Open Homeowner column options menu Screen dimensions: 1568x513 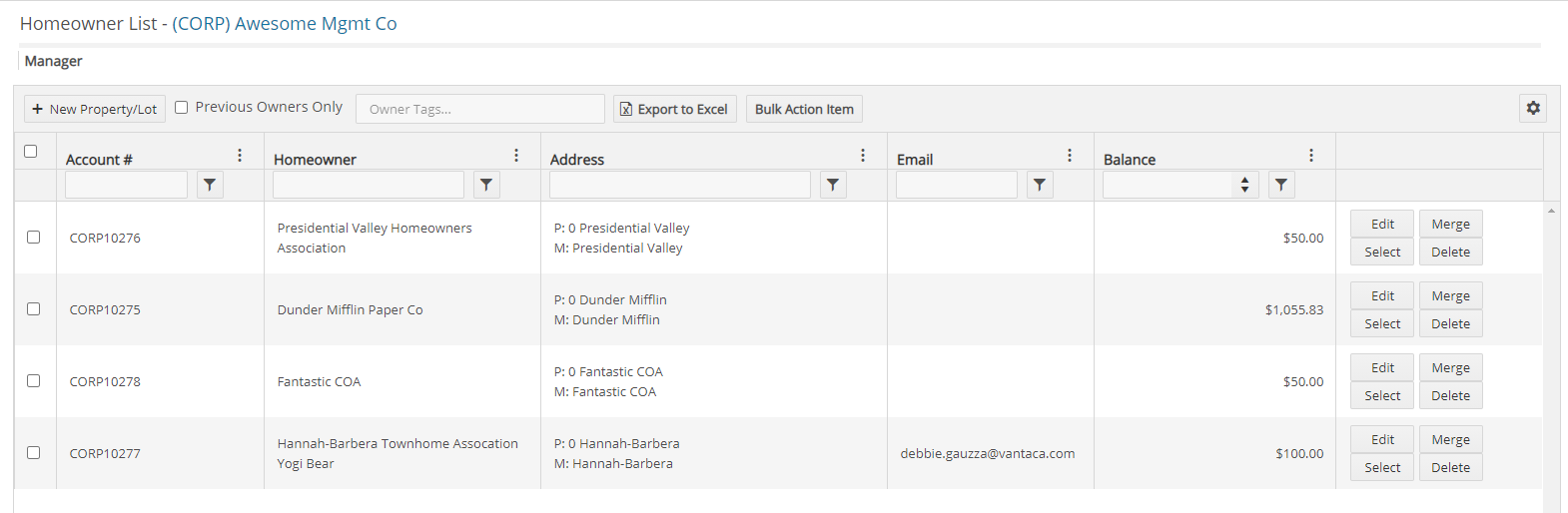pos(516,156)
